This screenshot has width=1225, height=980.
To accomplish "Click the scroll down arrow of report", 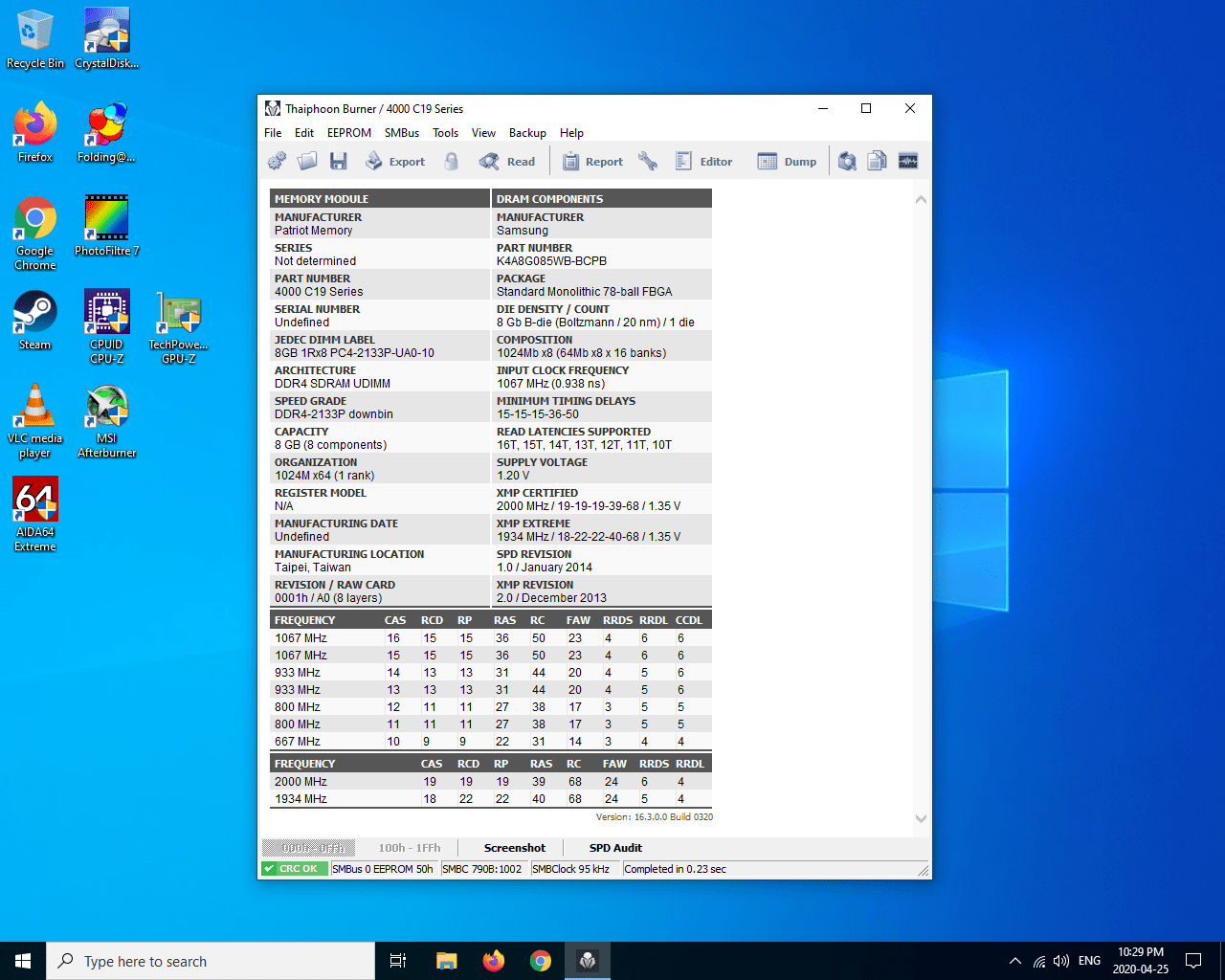I will point(921,819).
